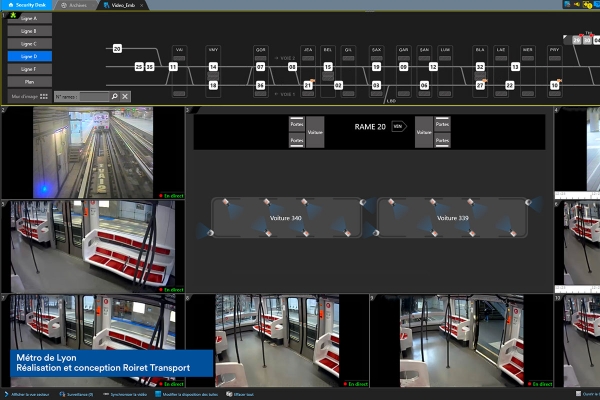
Task: Open the train interior video tile 8
Action: [277, 340]
